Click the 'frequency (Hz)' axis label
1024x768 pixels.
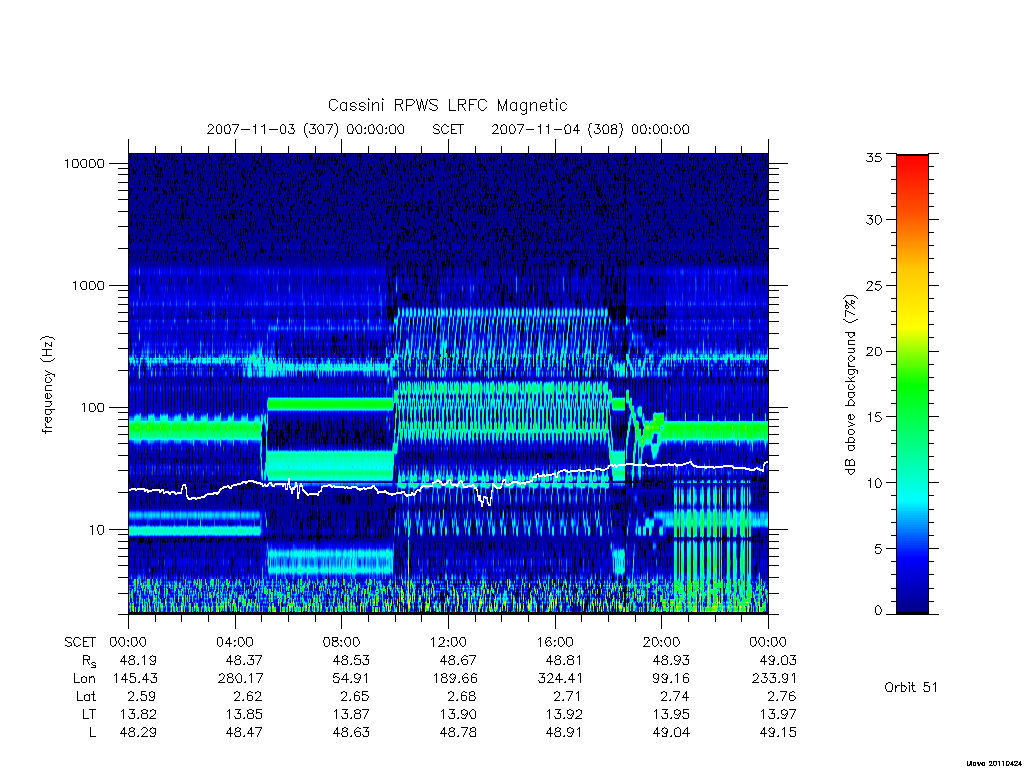[47, 385]
